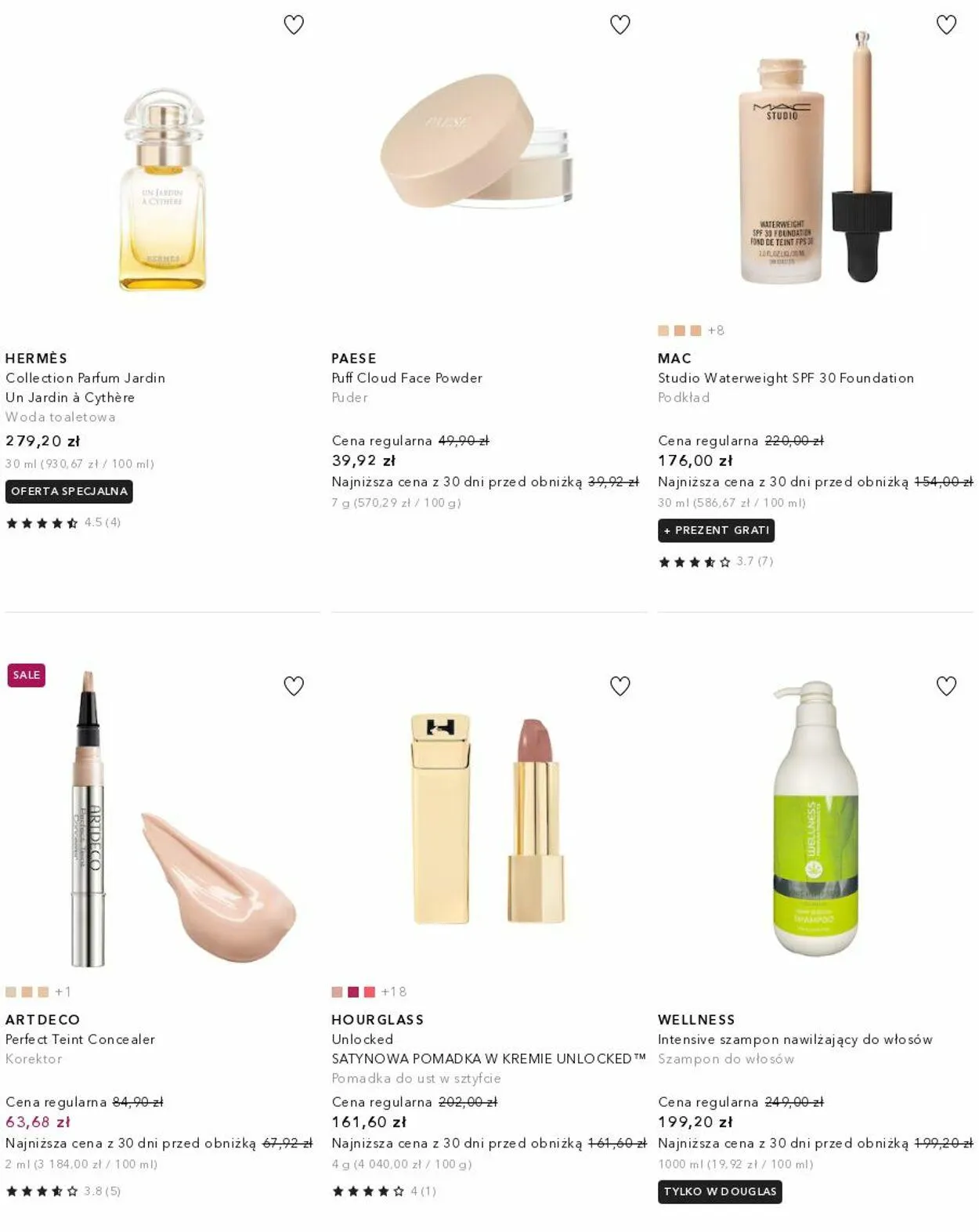Click the TYLKO W DOUGLAS badge

720,1191
